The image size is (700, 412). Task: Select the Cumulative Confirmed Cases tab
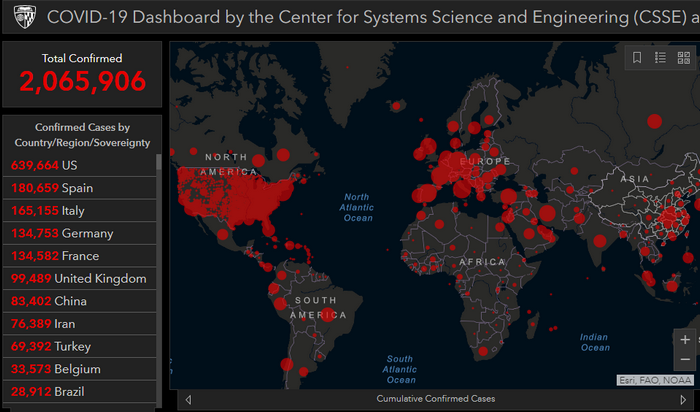pos(435,399)
